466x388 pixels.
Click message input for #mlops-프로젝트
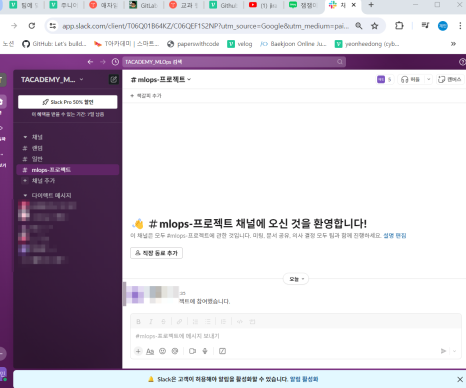click(295, 336)
